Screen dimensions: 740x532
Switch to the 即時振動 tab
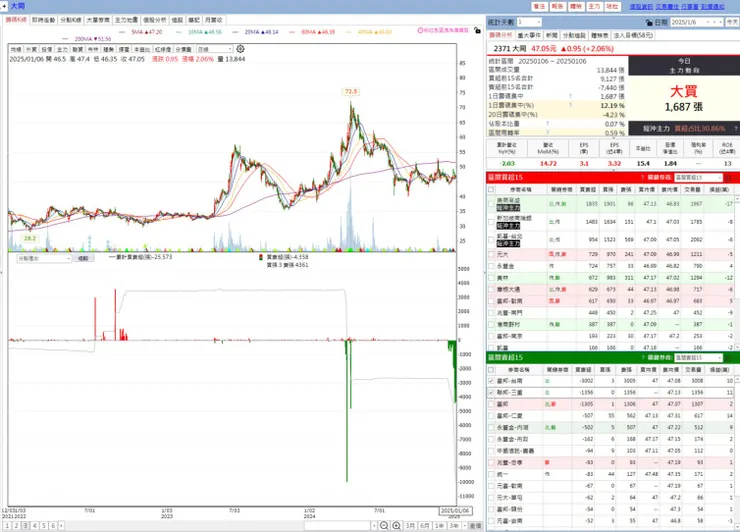pos(43,20)
